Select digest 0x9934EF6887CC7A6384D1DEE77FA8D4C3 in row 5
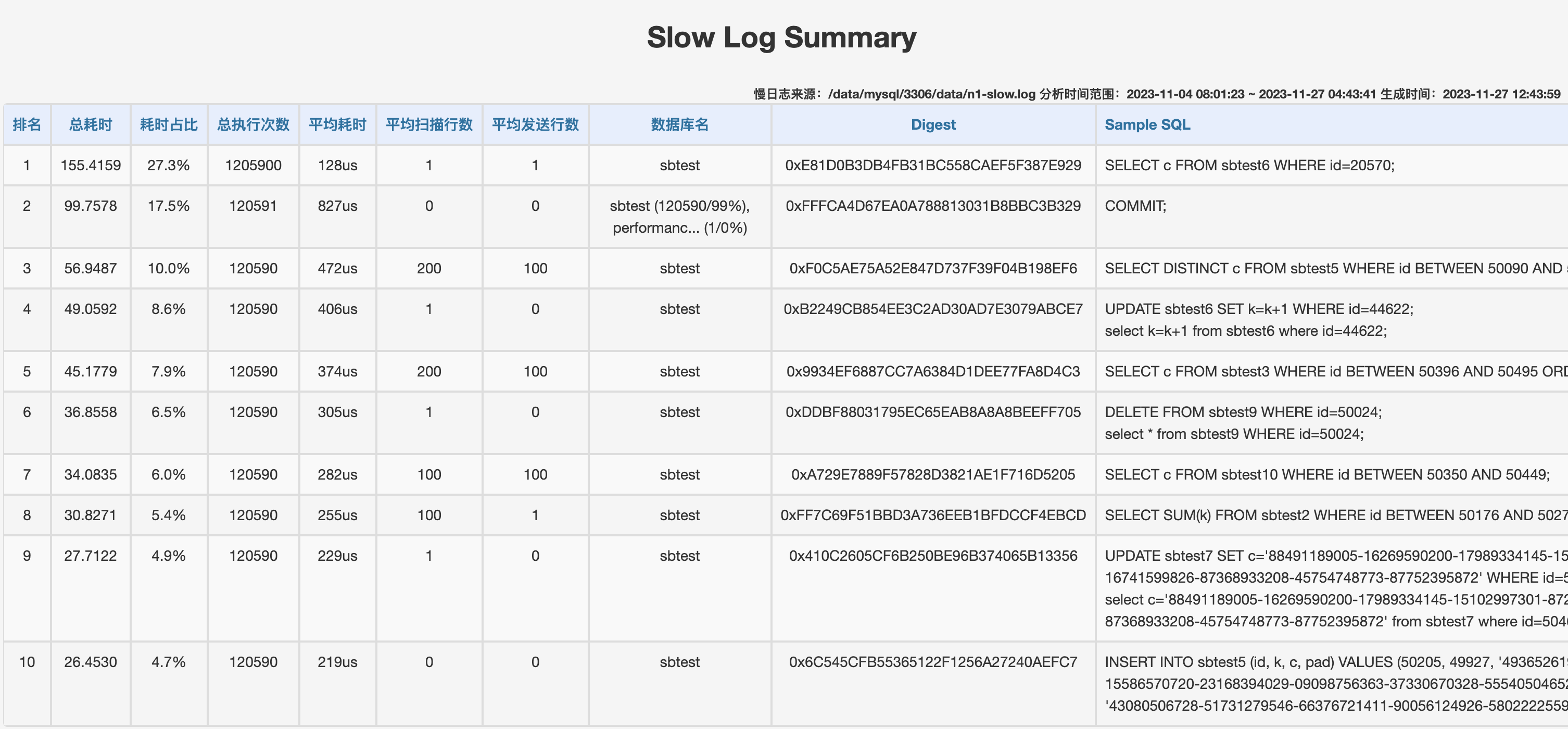 tap(933, 371)
